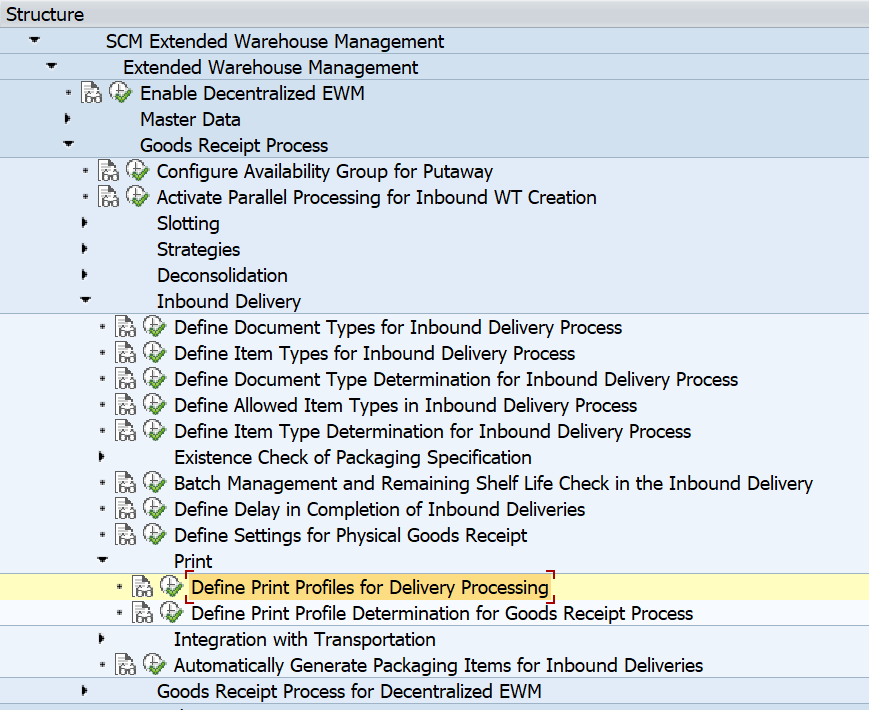
Task: Select 'Define Document Types for Inbound Delivery Process' text
Action: pos(398,328)
